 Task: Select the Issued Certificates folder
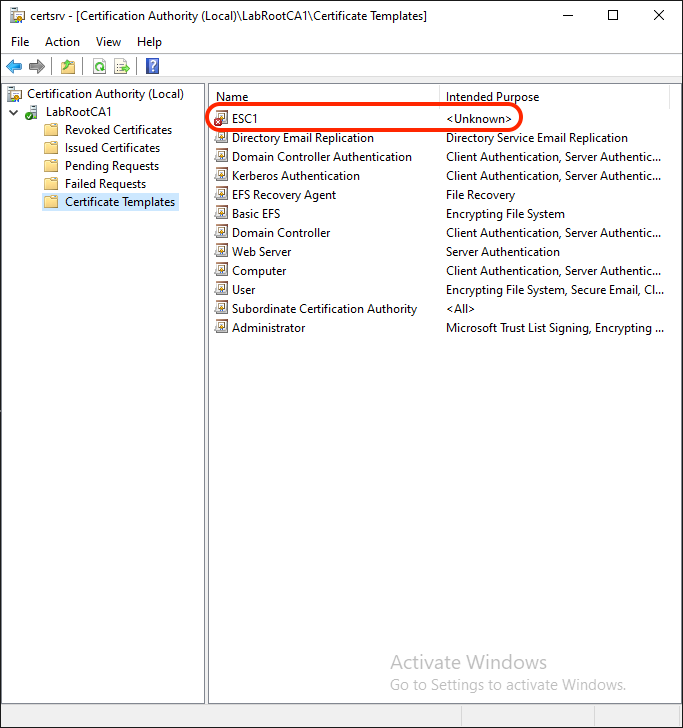pyautogui.click(x=112, y=148)
